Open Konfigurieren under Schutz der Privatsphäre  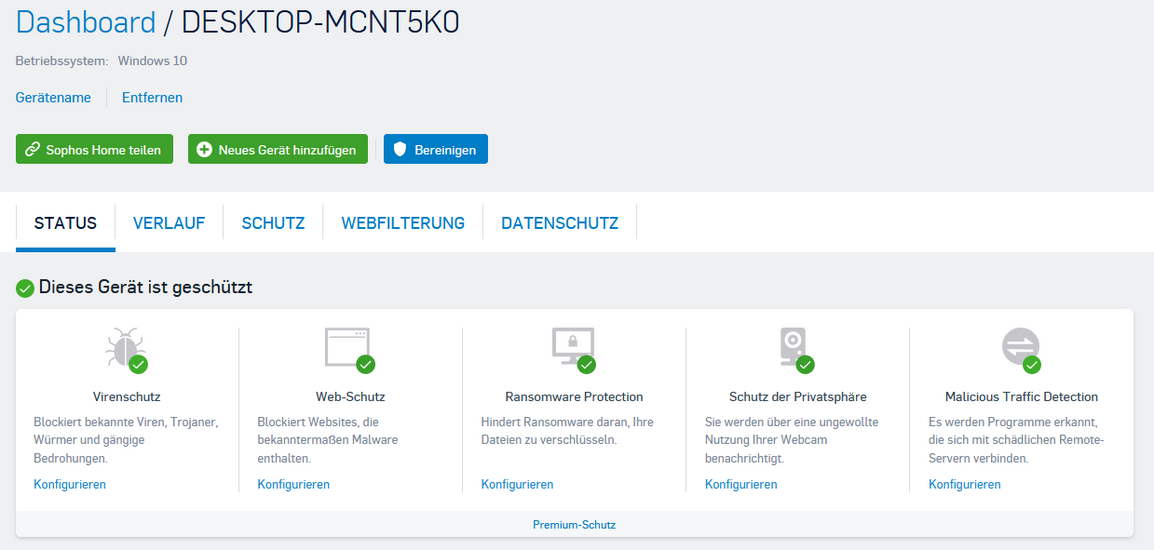point(741,484)
